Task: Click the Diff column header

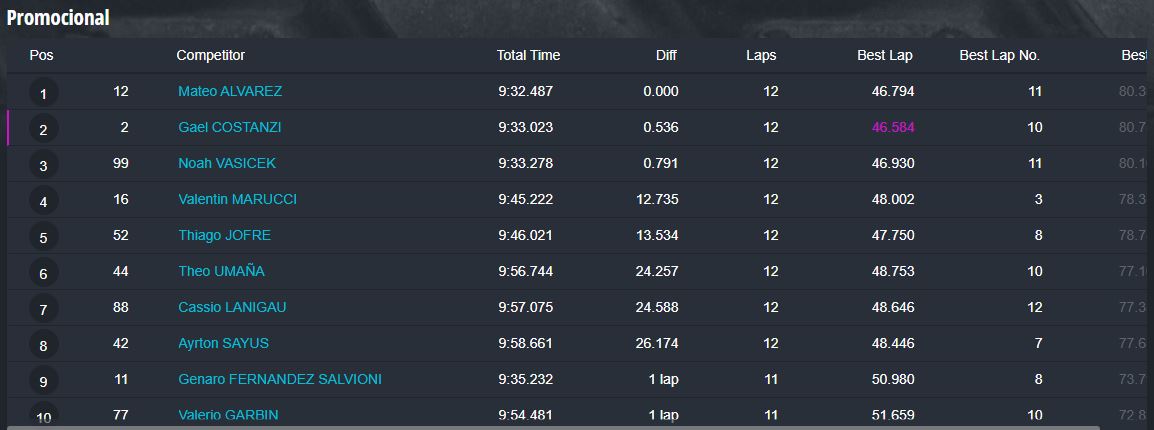Action: [666, 55]
